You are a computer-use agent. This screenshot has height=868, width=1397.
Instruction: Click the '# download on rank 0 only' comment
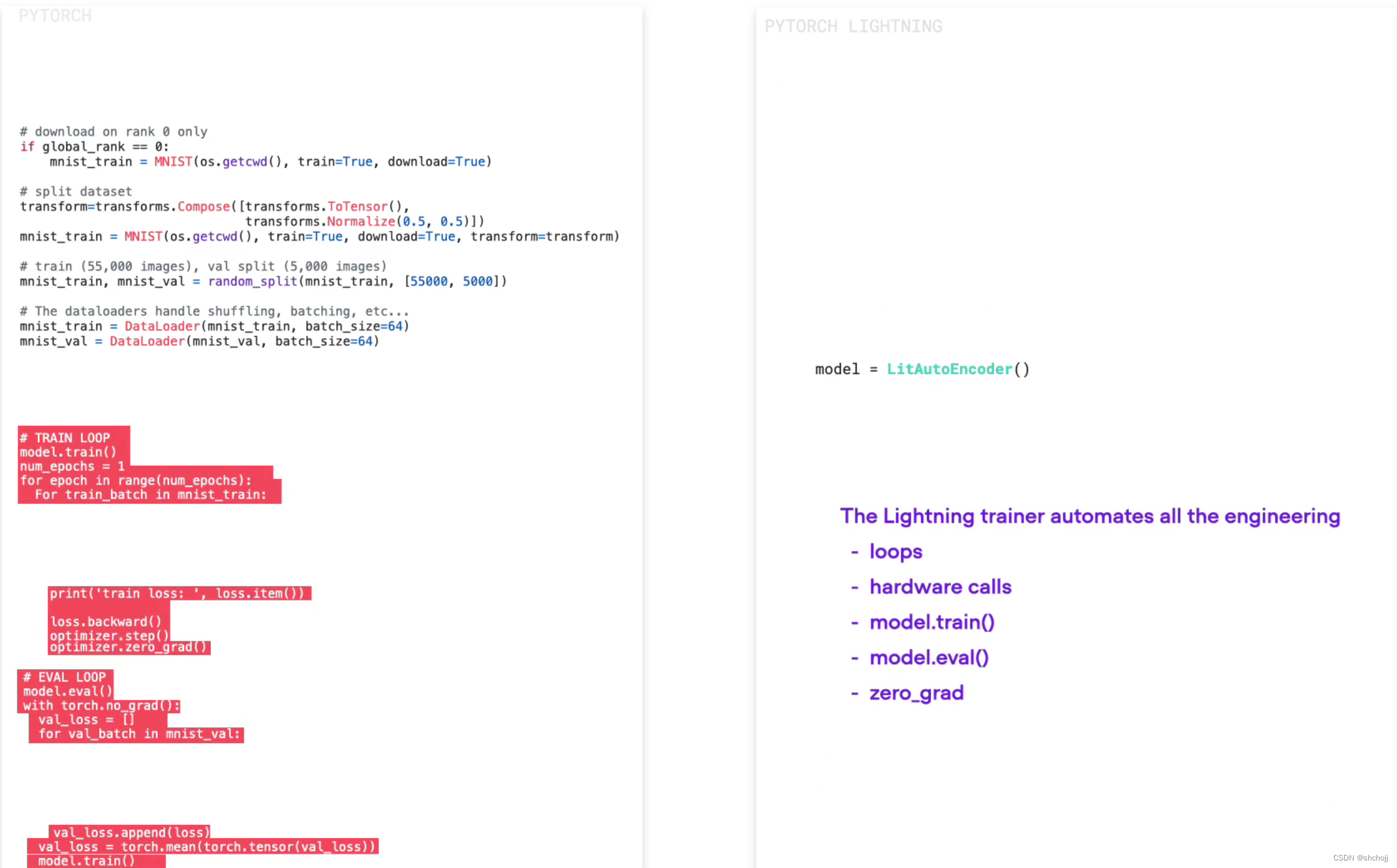tap(114, 132)
